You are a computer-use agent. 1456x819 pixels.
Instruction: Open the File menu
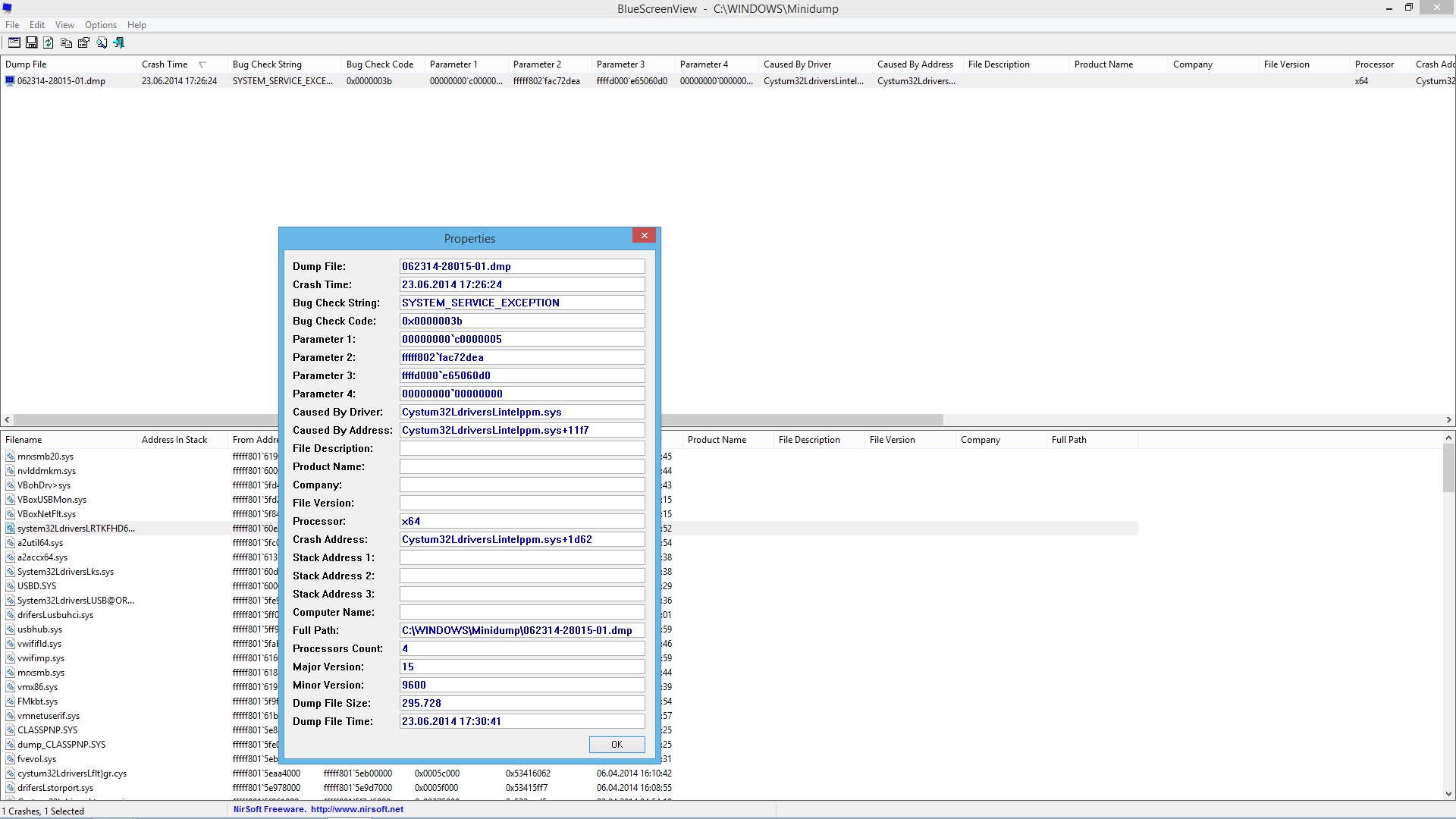[12, 25]
